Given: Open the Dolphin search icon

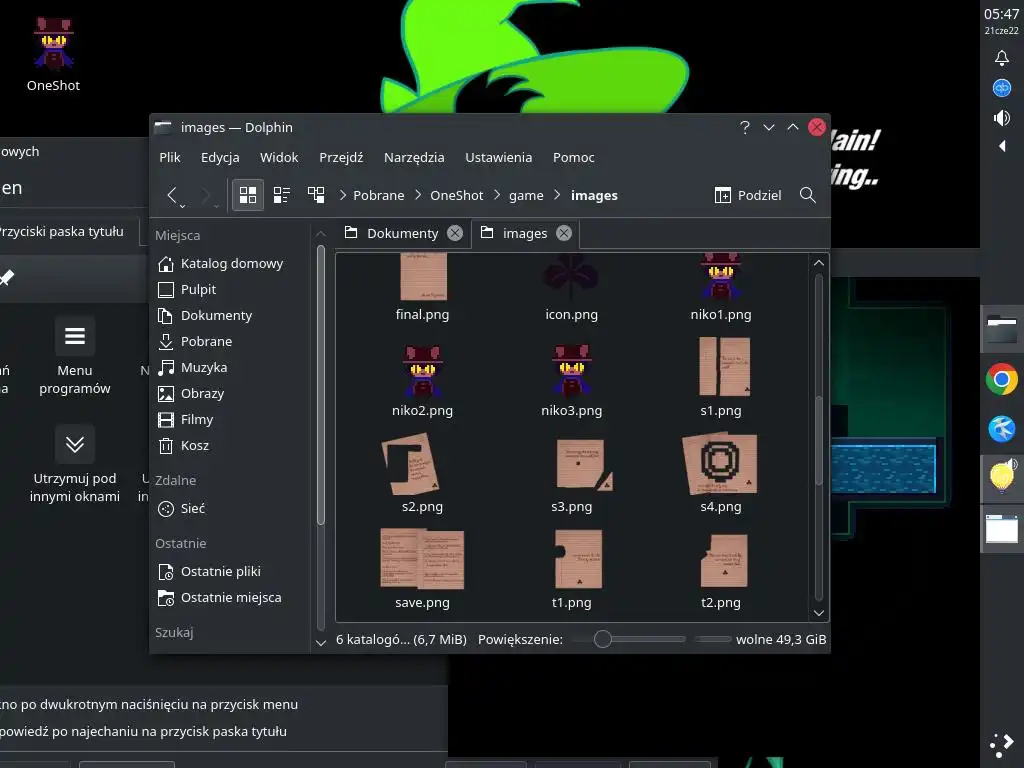Looking at the screenshot, I should tap(808, 195).
